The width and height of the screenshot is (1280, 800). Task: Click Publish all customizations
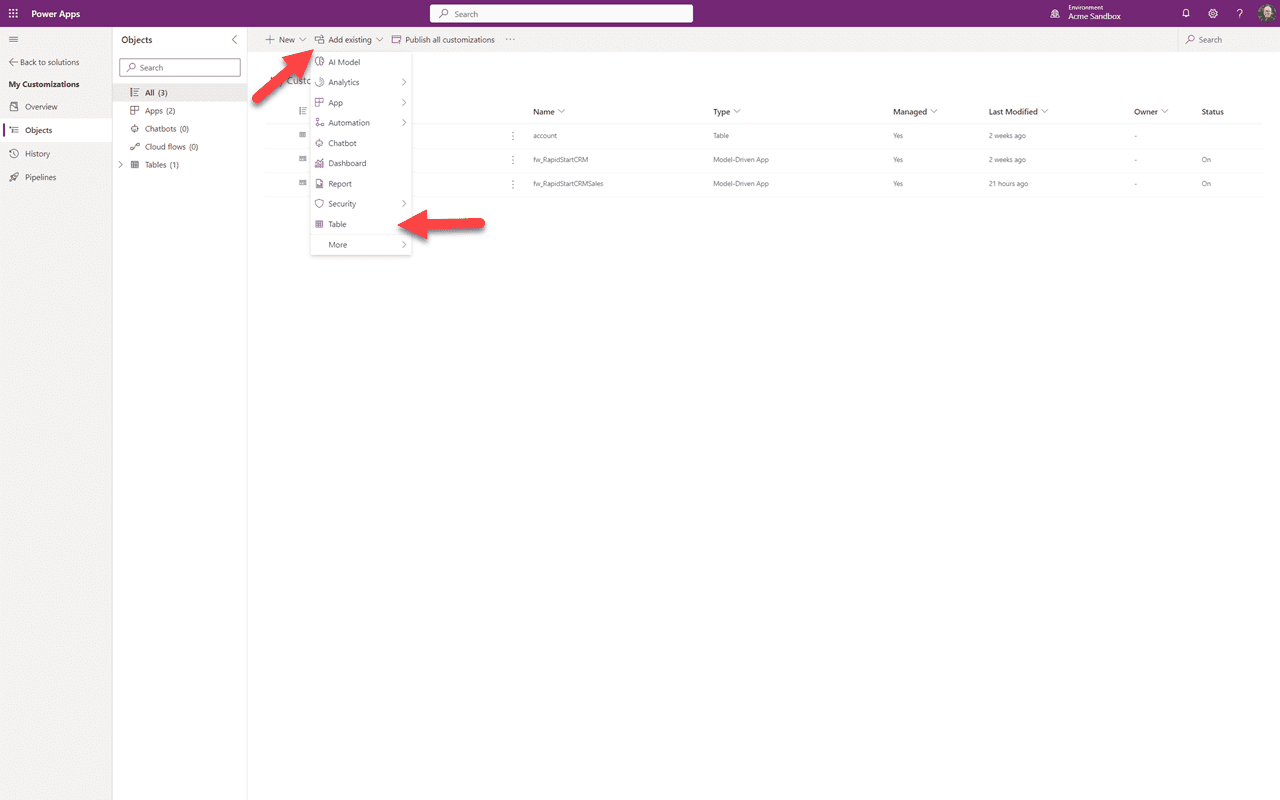pyautogui.click(x=443, y=39)
